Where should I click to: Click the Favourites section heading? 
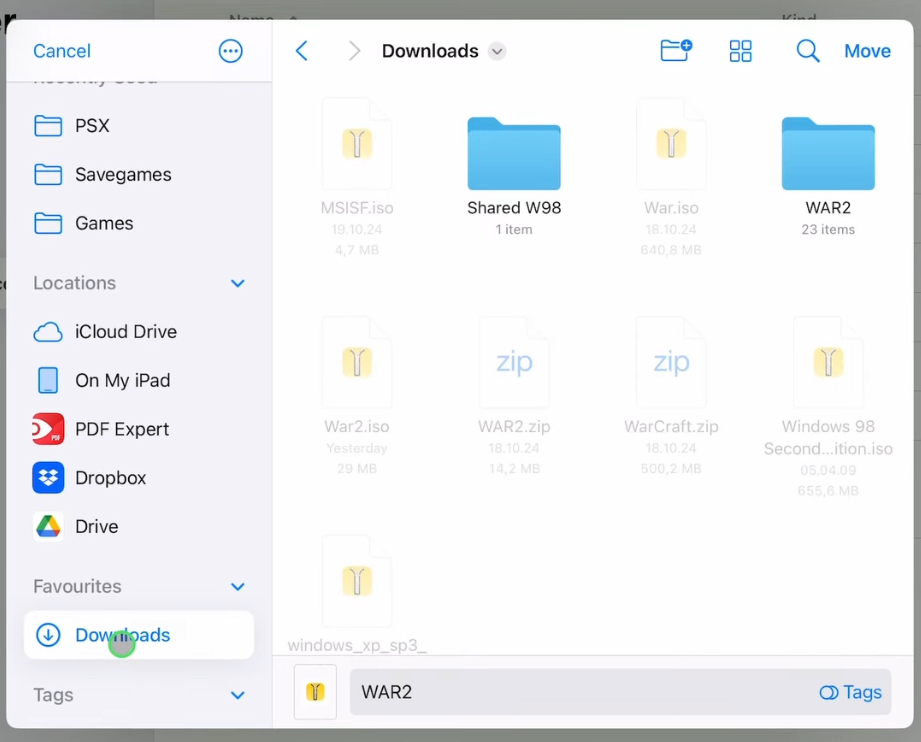coord(77,586)
